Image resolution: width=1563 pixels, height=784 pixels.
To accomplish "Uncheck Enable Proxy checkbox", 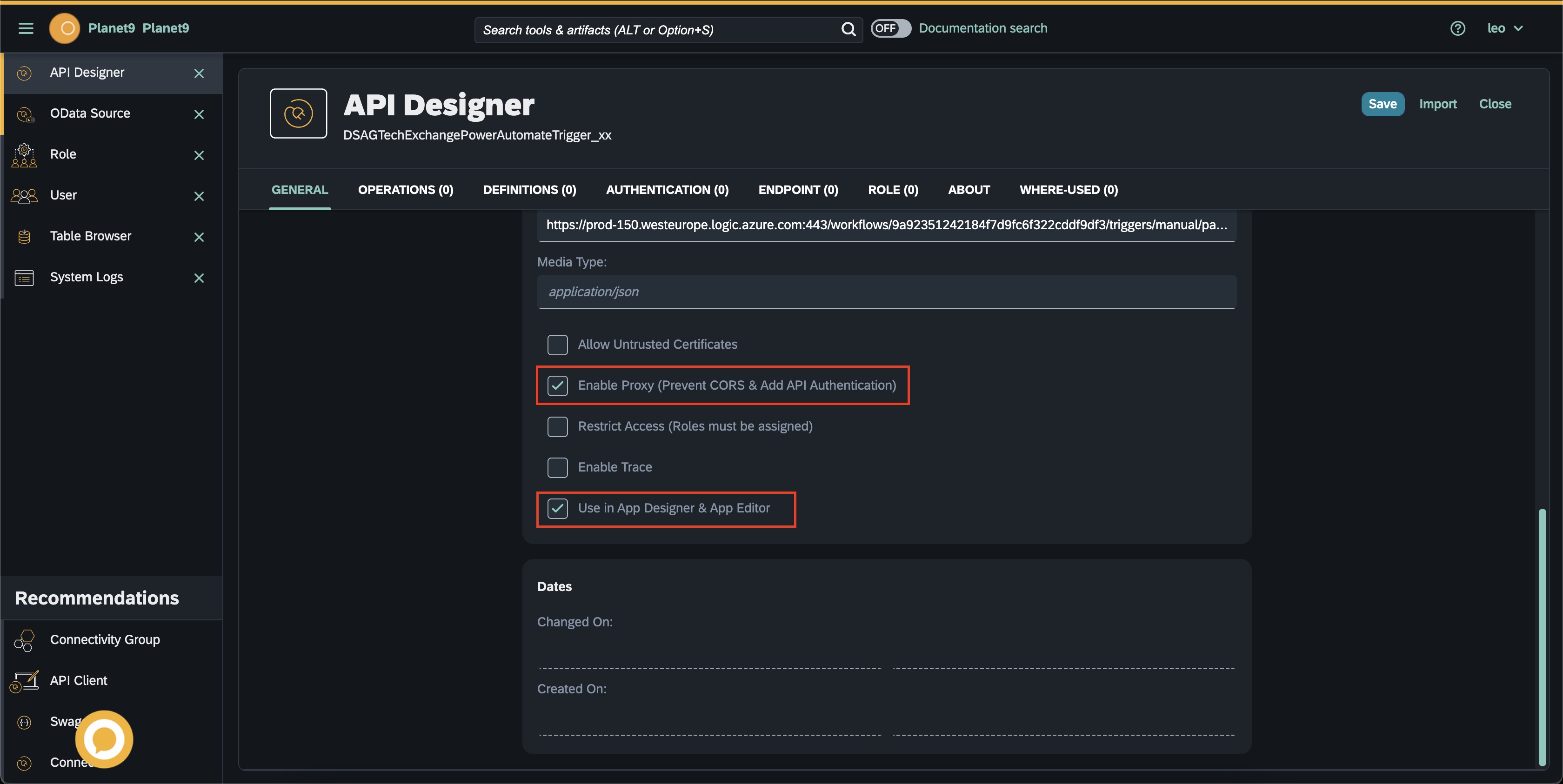I will 557,385.
